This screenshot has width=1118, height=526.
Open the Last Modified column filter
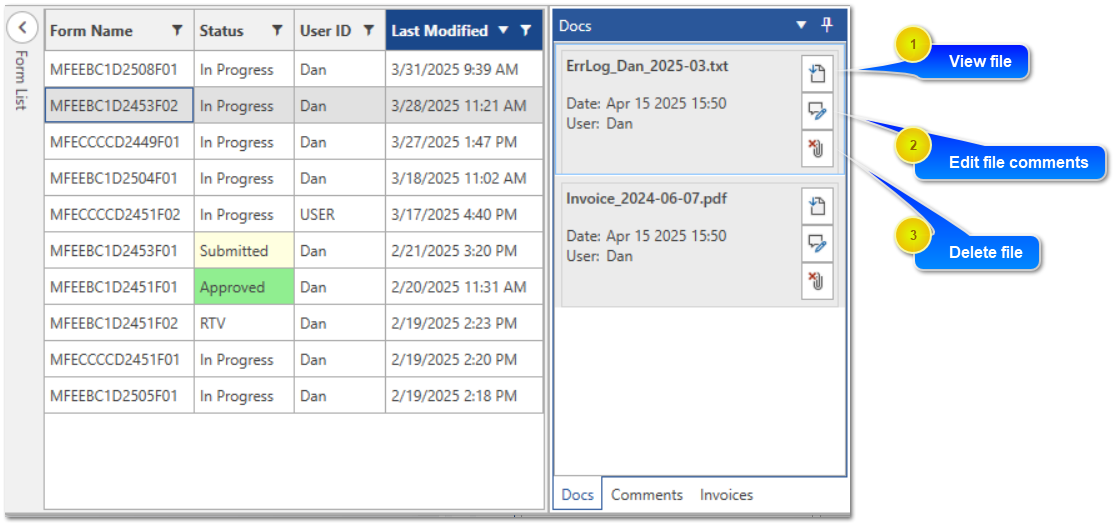coord(525,30)
